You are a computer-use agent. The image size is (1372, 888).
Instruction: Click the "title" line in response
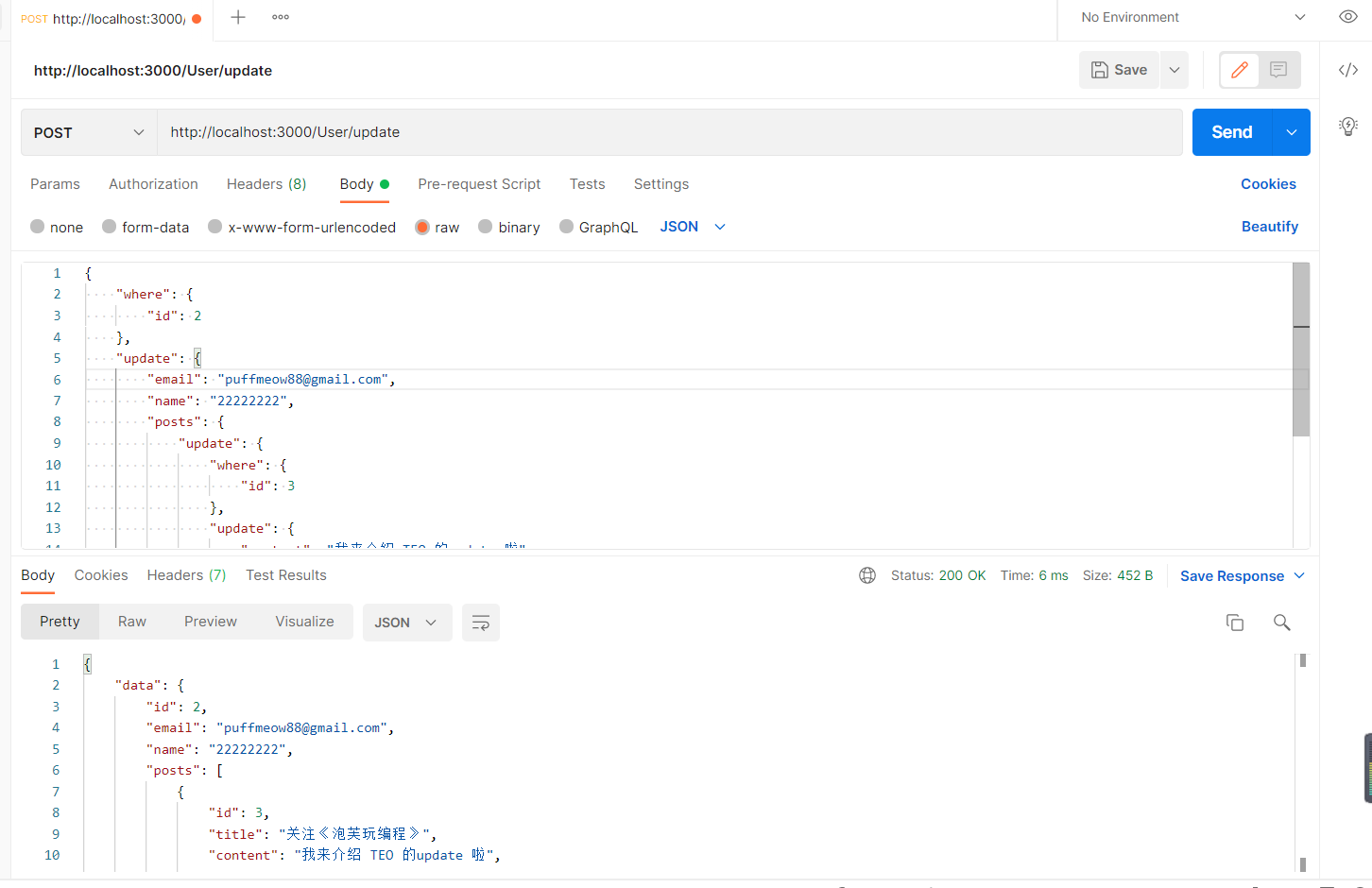(x=322, y=834)
